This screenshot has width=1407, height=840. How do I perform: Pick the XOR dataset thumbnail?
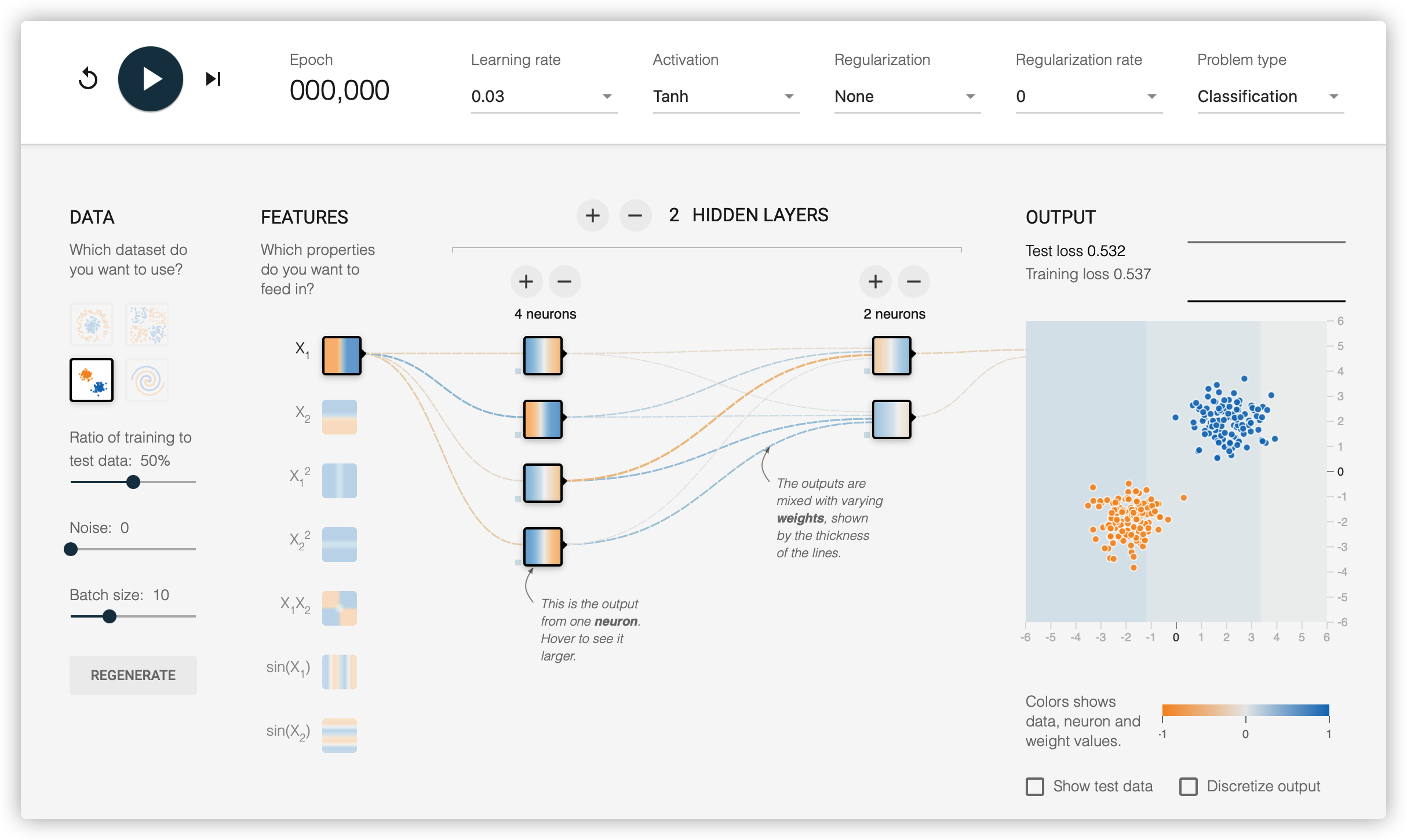(x=147, y=324)
